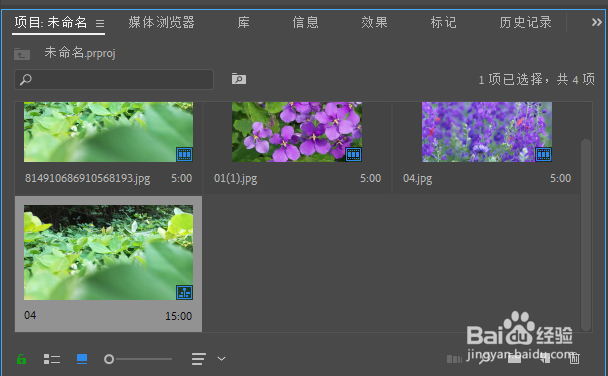Click the parent folder icon beside 未命名.prproj

point(22,53)
